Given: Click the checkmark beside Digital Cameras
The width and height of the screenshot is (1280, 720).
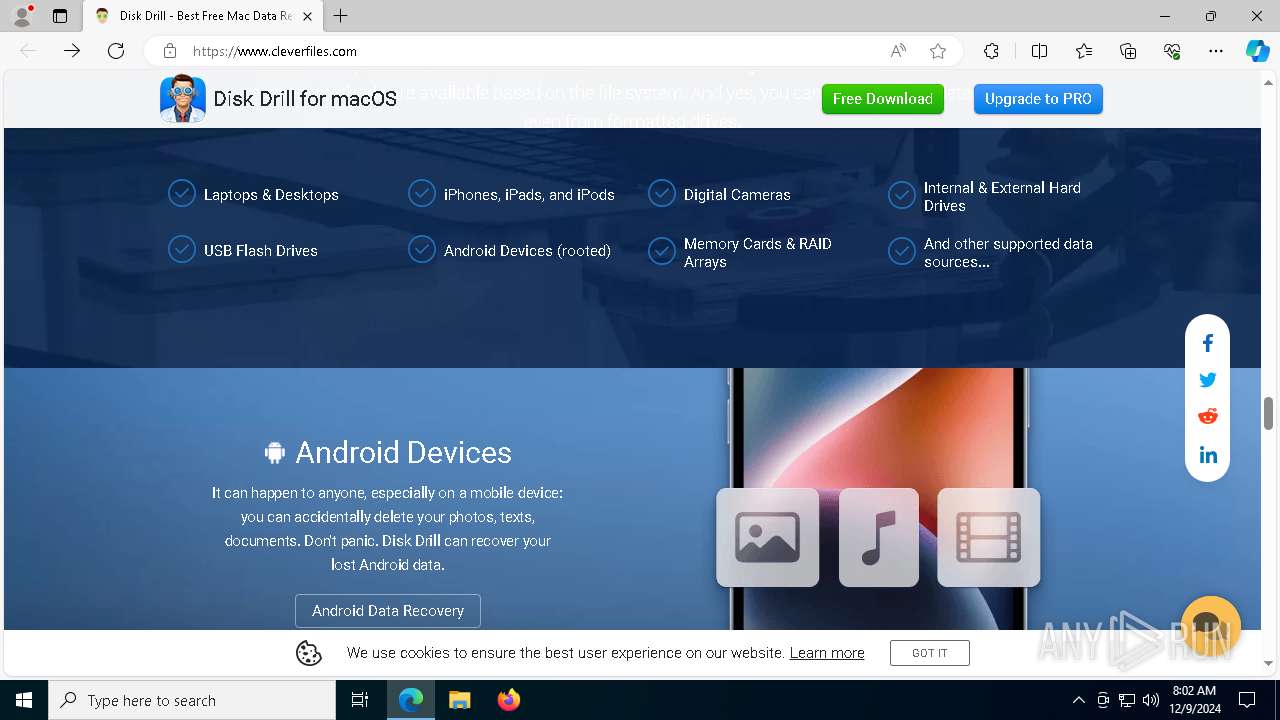Looking at the screenshot, I should click(662, 194).
